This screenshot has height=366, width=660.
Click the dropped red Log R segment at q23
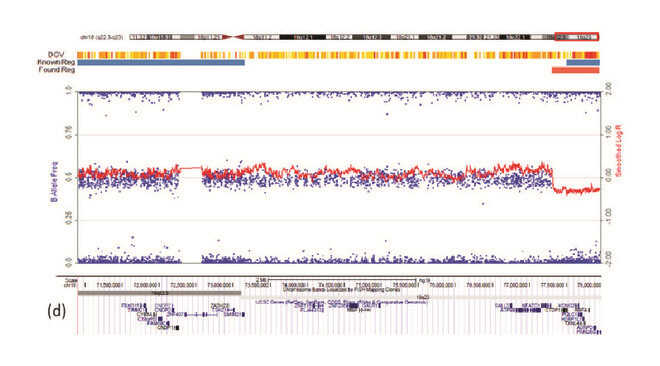pyautogui.click(x=576, y=191)
